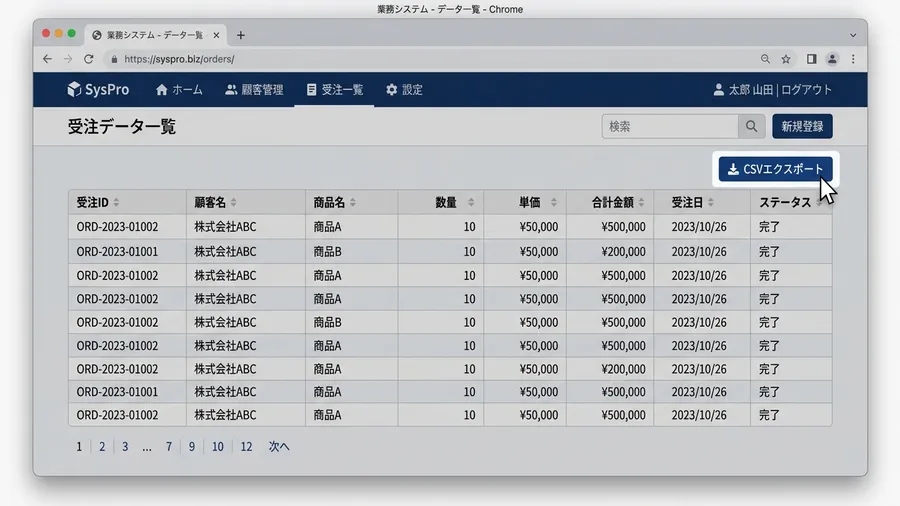Image resolution: width=900 pixels, height=506 pixels.
Task: Open the zoom magnifier icon in the address bar
Action: [765, 59]
